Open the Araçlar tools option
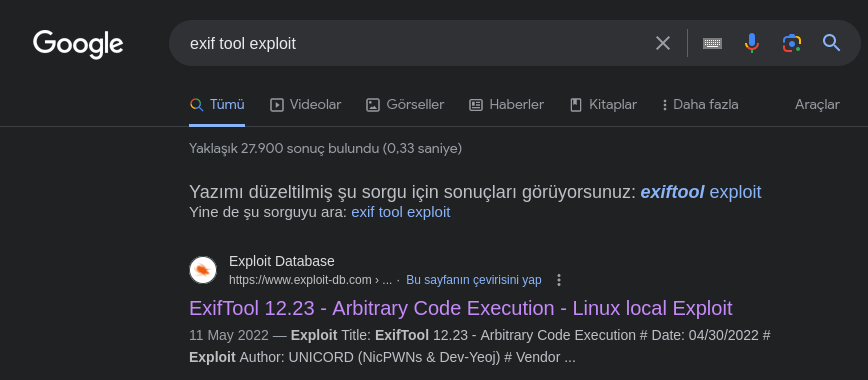 (817, 105)
